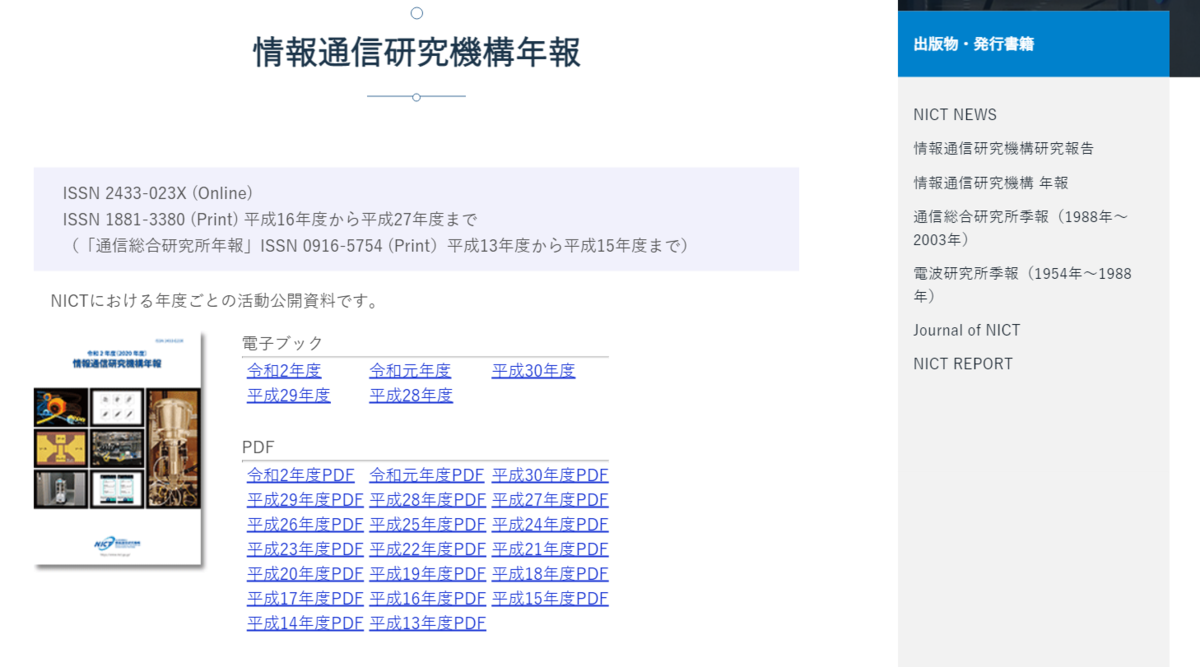Open NICT NEWS in the sidebar
Screen dimensions: 1200x667
955,114
